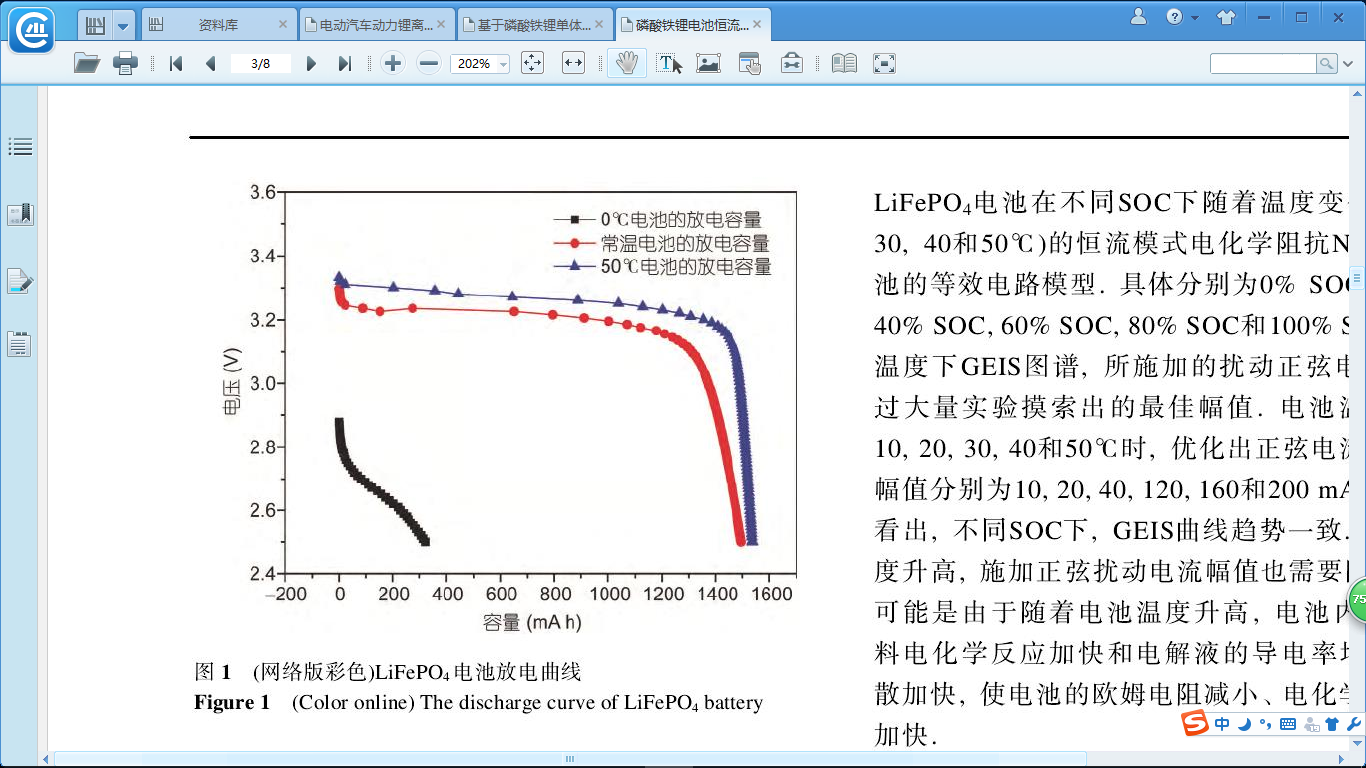Viewport: 1366px width, 768px height.
Task: Print the document using the printer icon
Action: pos(126,64)
